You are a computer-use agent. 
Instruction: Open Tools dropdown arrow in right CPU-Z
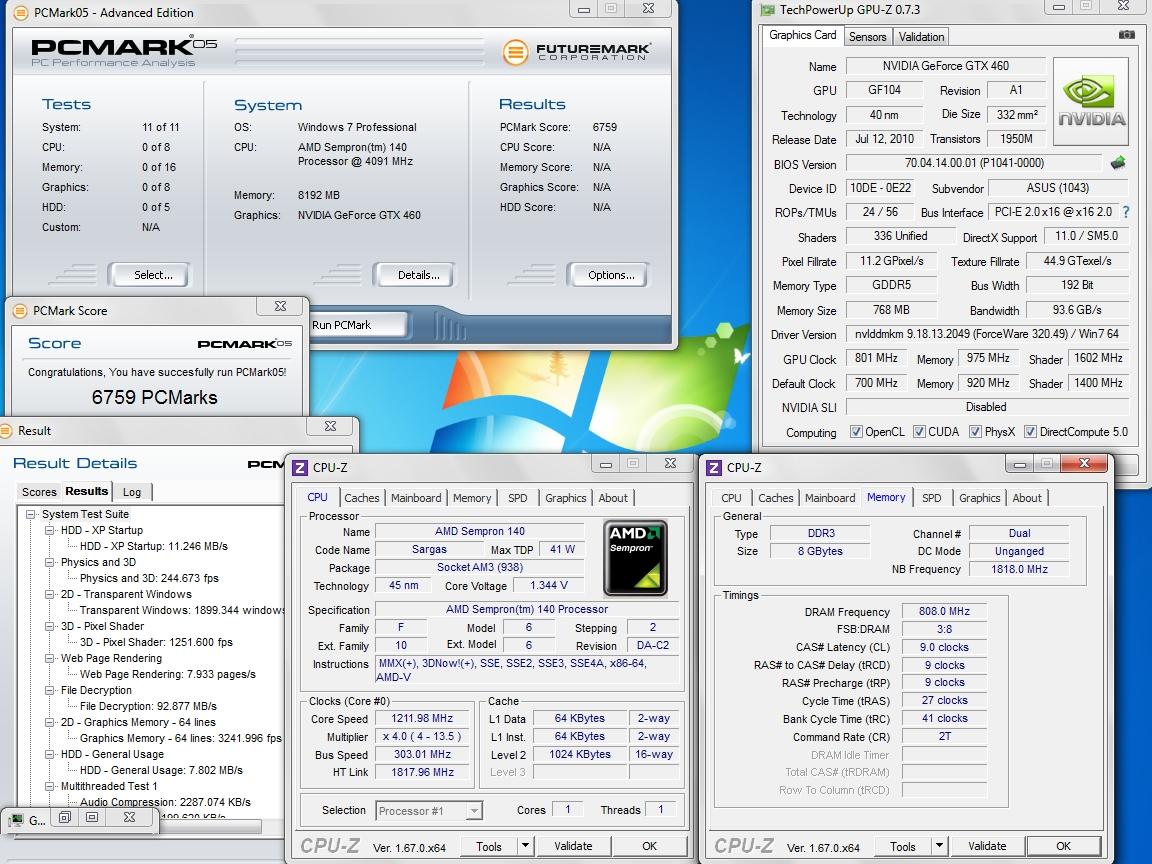coord(939,846)
